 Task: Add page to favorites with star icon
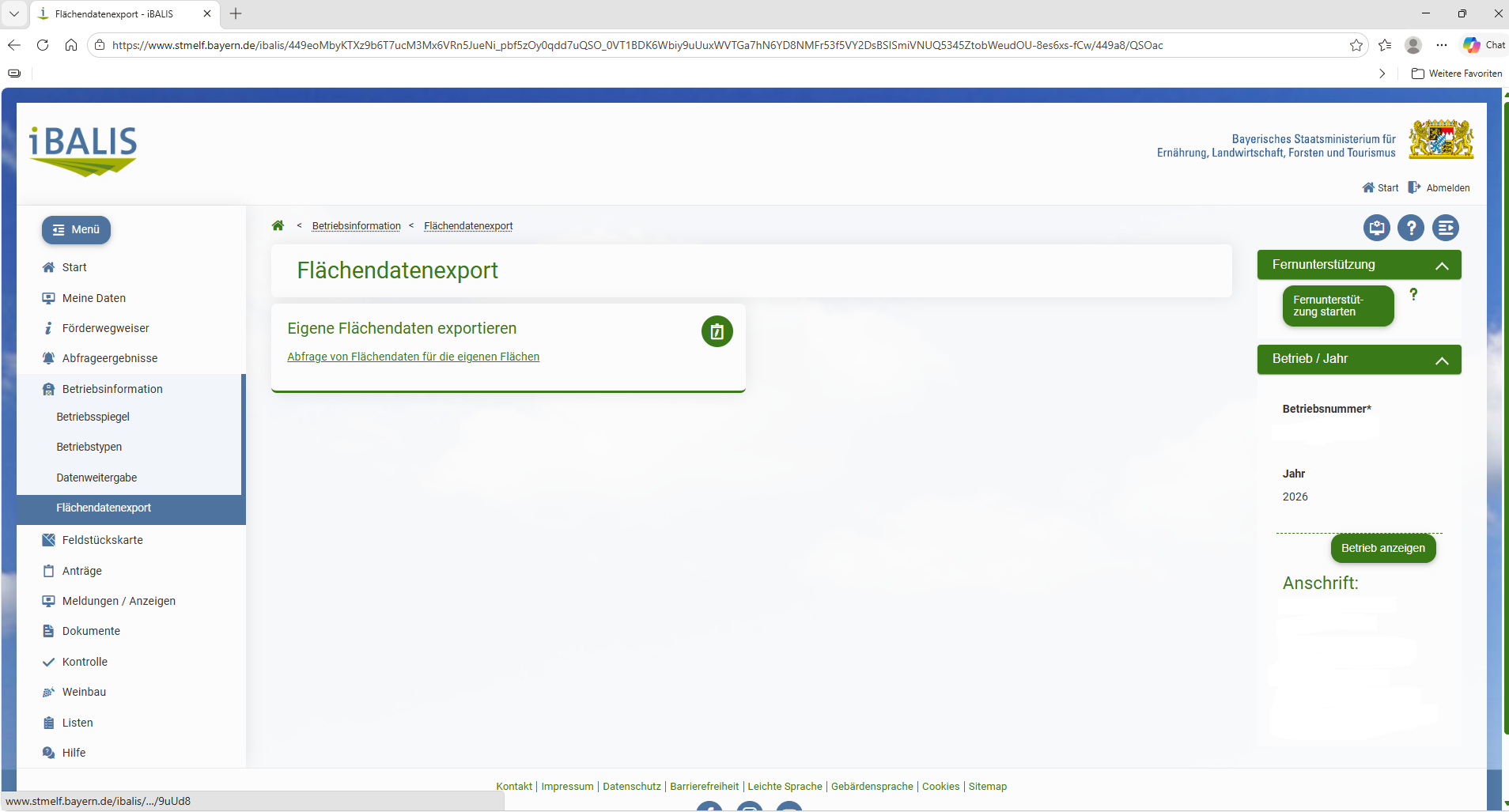pyautogui.click(x=1356, y=45)
